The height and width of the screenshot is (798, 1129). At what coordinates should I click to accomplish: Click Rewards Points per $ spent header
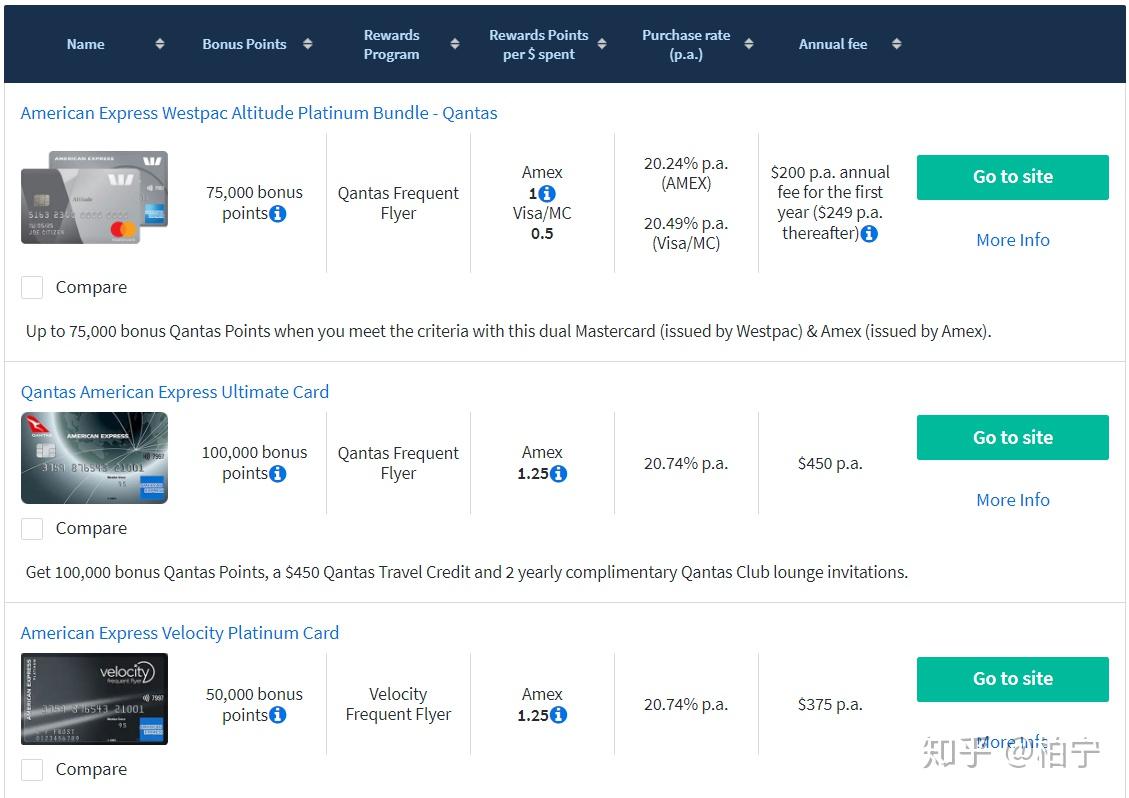pos(539,45)
